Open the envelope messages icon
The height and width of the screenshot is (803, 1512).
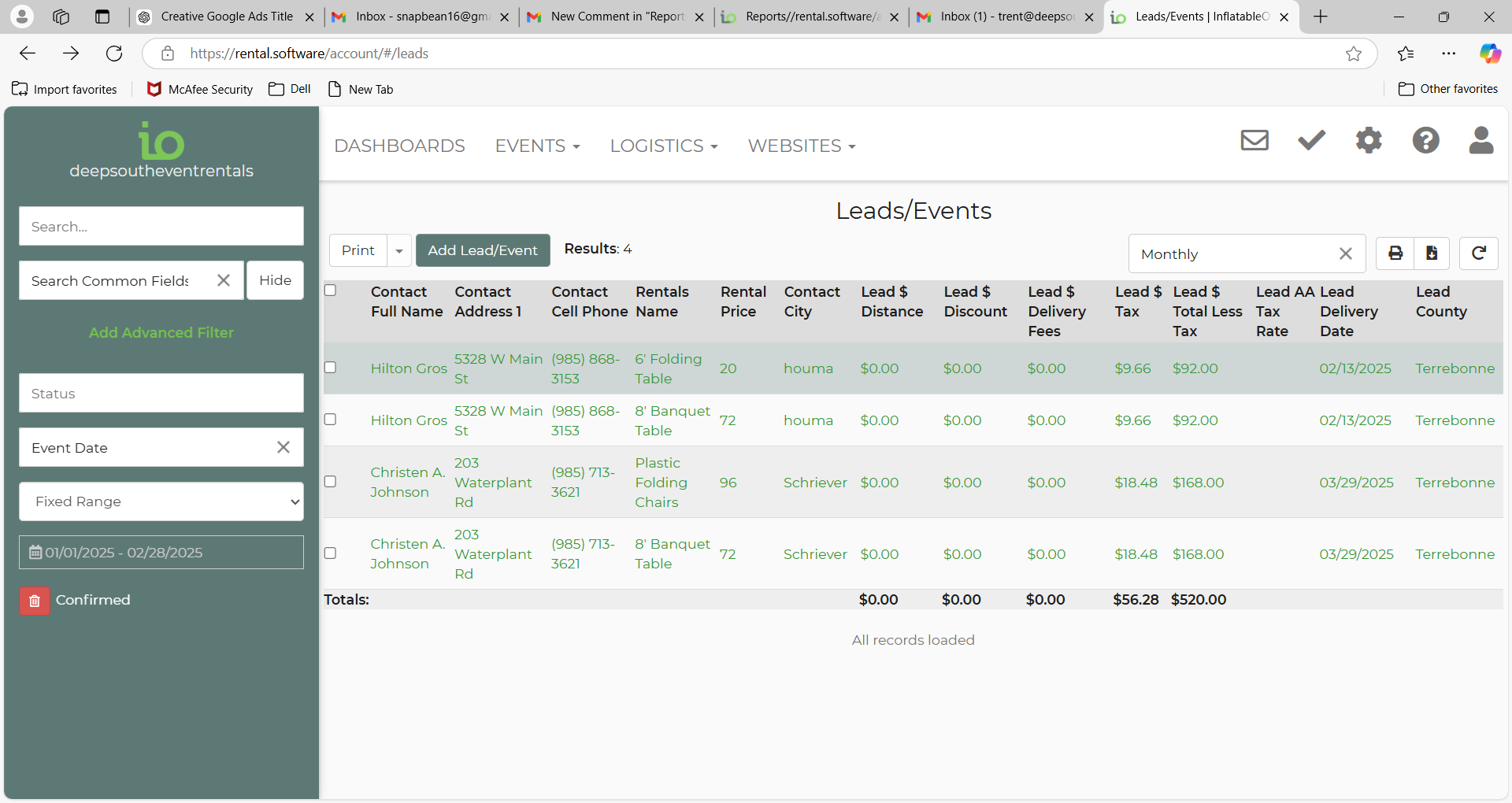pyautogui.click(x=1254, y=140)
